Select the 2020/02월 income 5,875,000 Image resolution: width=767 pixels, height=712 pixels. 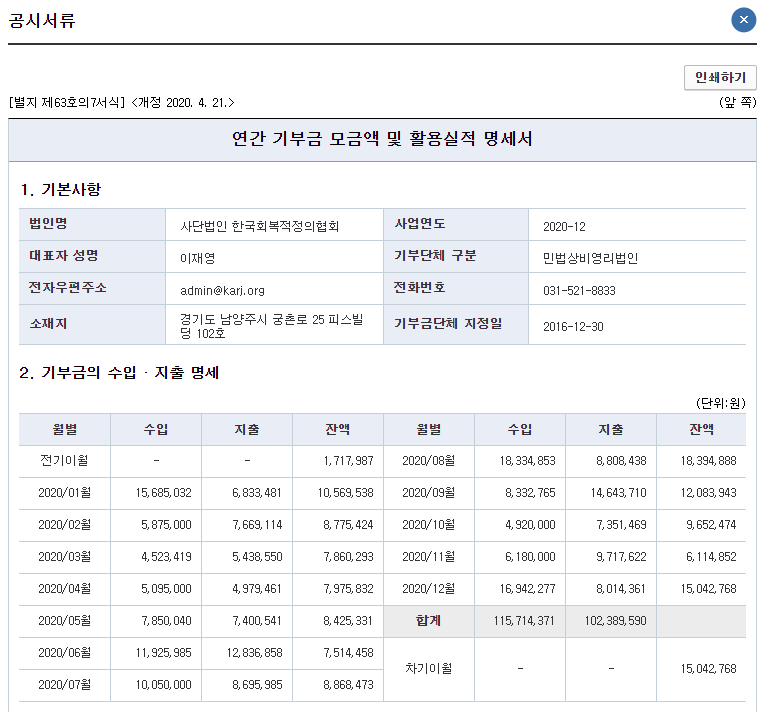pos(166,525)
